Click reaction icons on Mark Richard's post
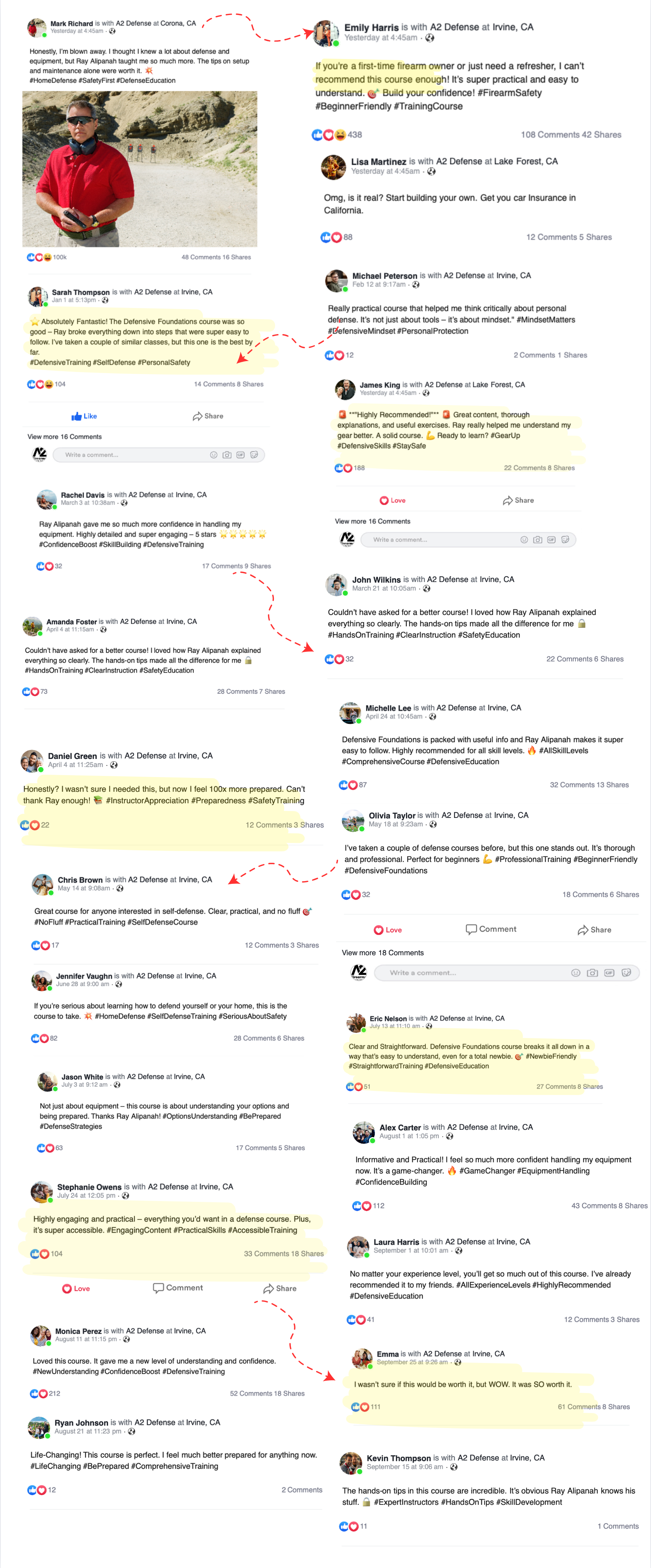This screenshot has width=651, height=1568. tap(40, 257)
